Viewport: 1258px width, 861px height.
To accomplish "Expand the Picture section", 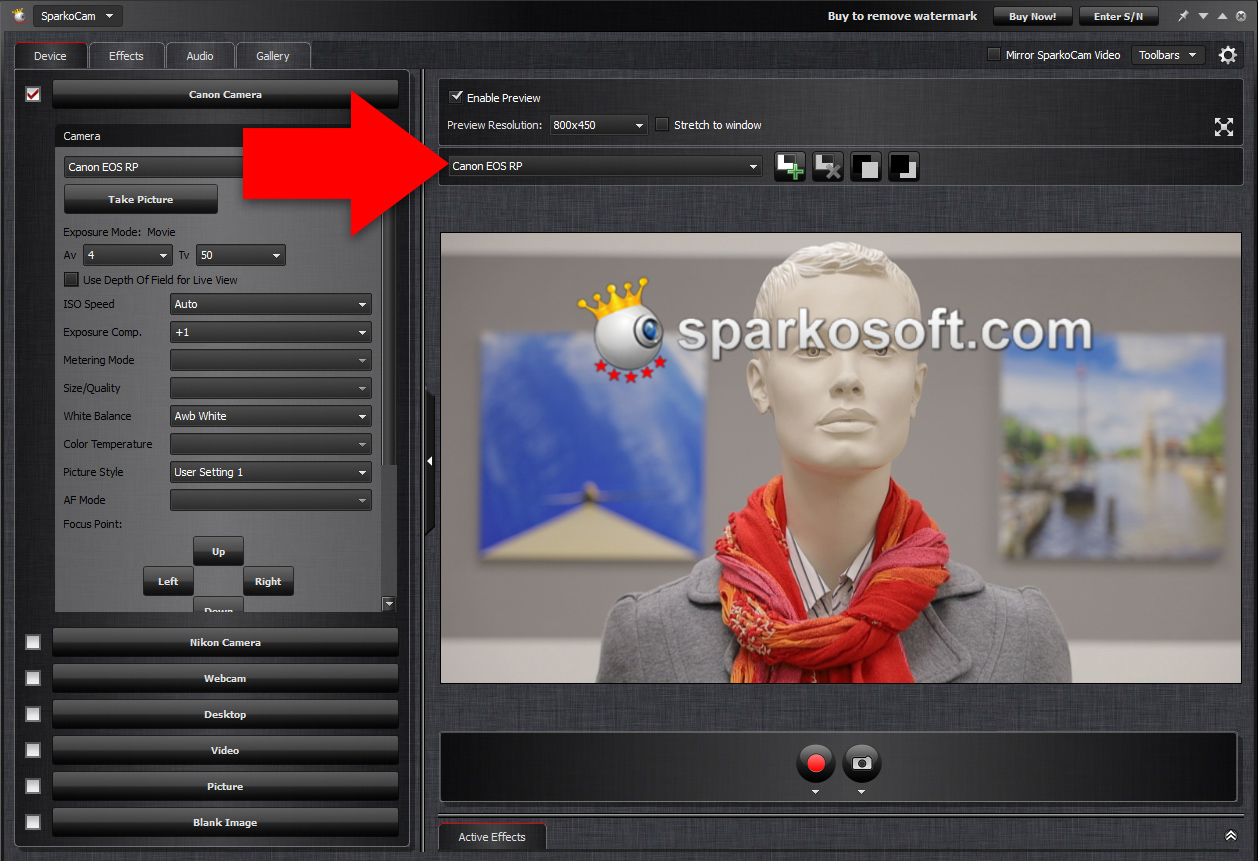I will [x=225, y=786].
